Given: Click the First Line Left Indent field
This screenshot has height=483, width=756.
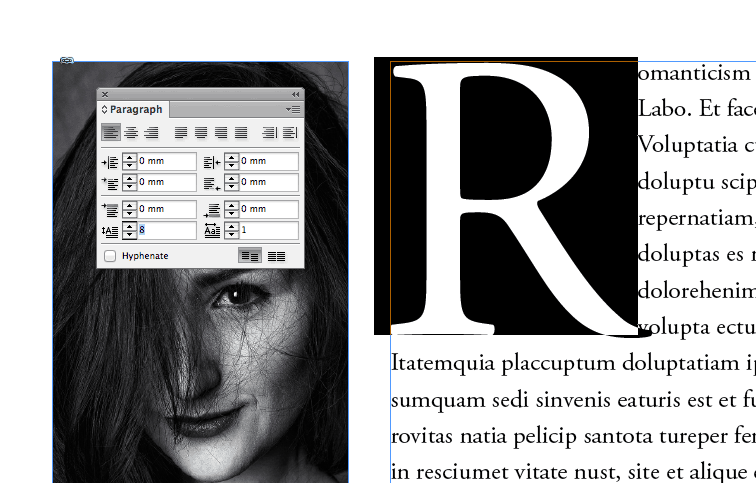Looking at the screenshot, I should click(x=167, y=183).
